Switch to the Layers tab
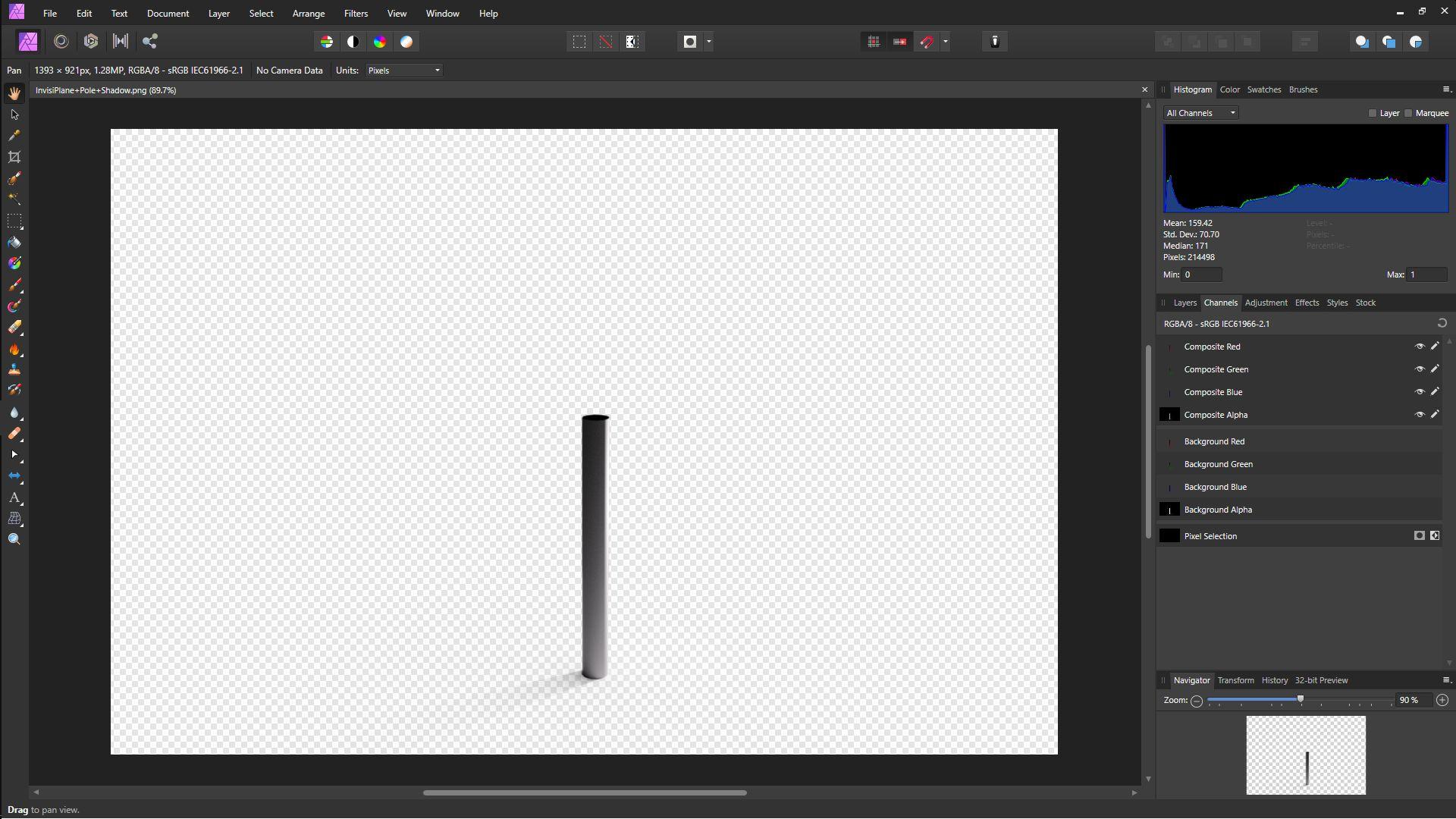This screenshot has width=1456, height=819. pos(1185,303)
